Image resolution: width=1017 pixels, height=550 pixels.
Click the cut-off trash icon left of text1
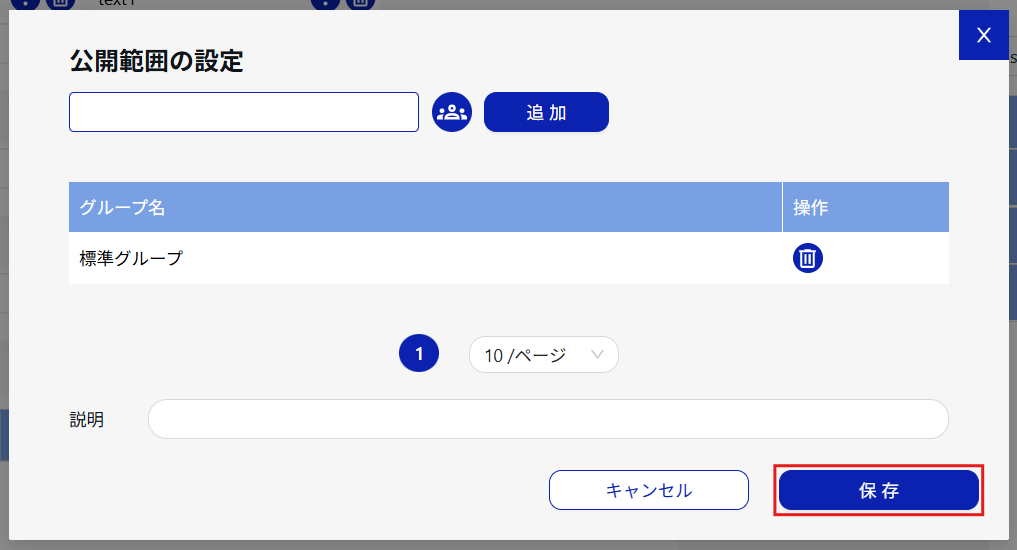point(61,3)
